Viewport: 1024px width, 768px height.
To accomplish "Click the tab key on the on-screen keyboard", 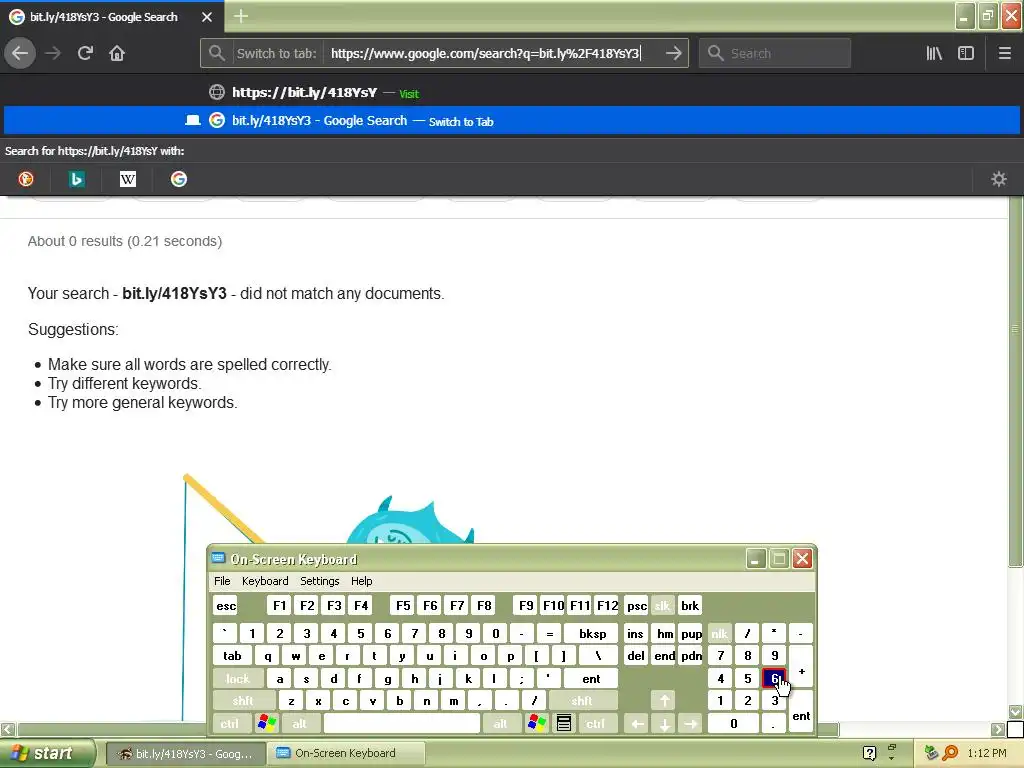I will (232, 656).
